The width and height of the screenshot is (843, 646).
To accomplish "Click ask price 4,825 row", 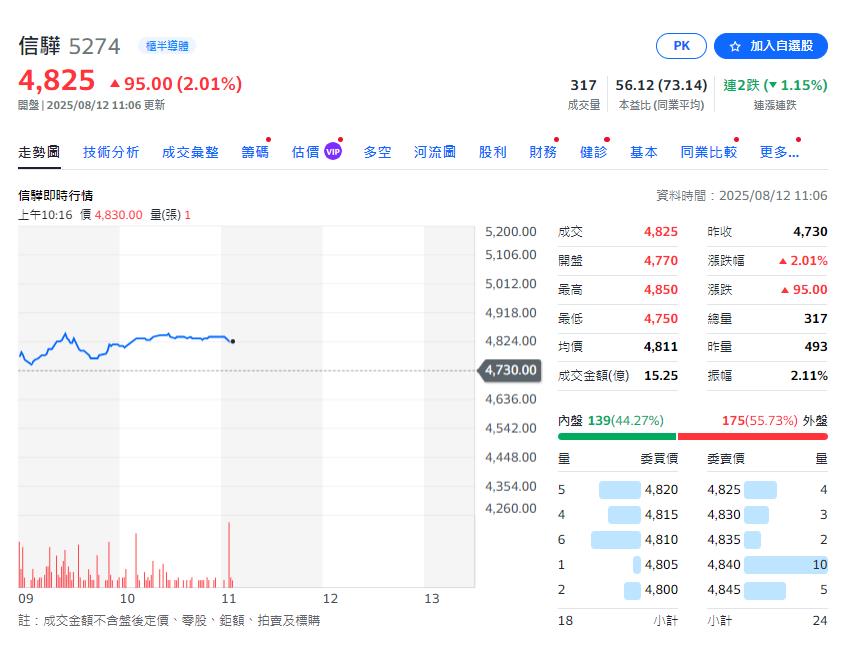I will (x=767, y=490).
